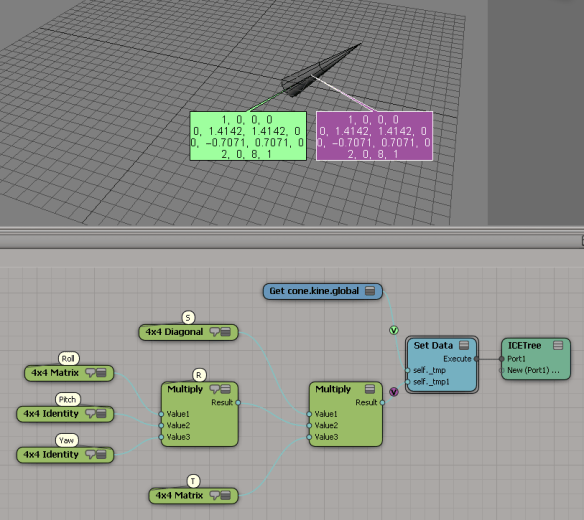This screenshot has width=584, height=520.
Task: Click Value2 port on second Multiply node
Action: click(309, 425)
